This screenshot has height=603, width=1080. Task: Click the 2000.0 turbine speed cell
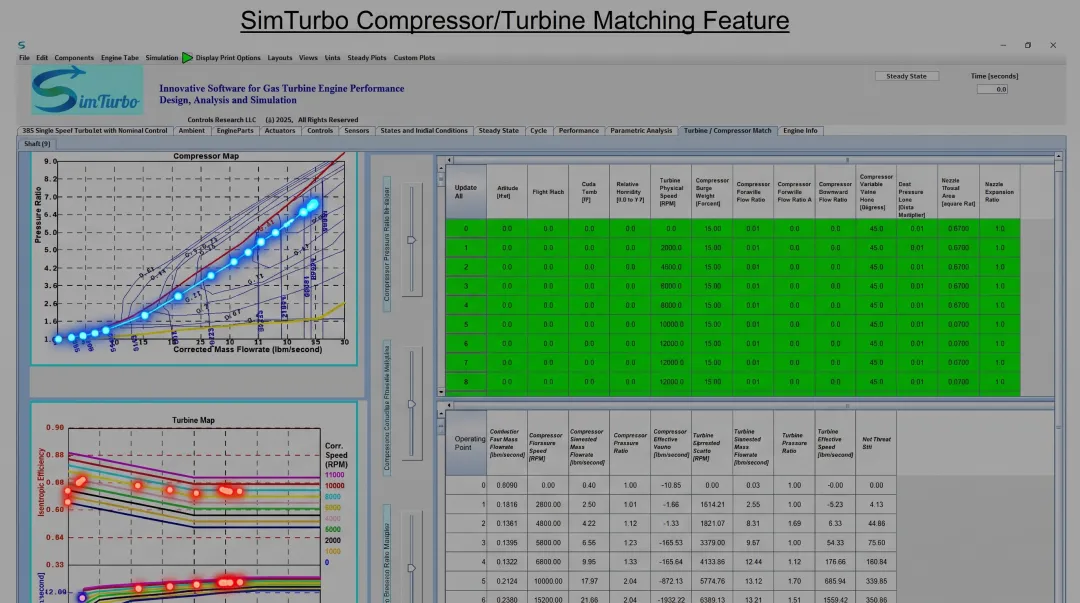(x=672, y=247)
